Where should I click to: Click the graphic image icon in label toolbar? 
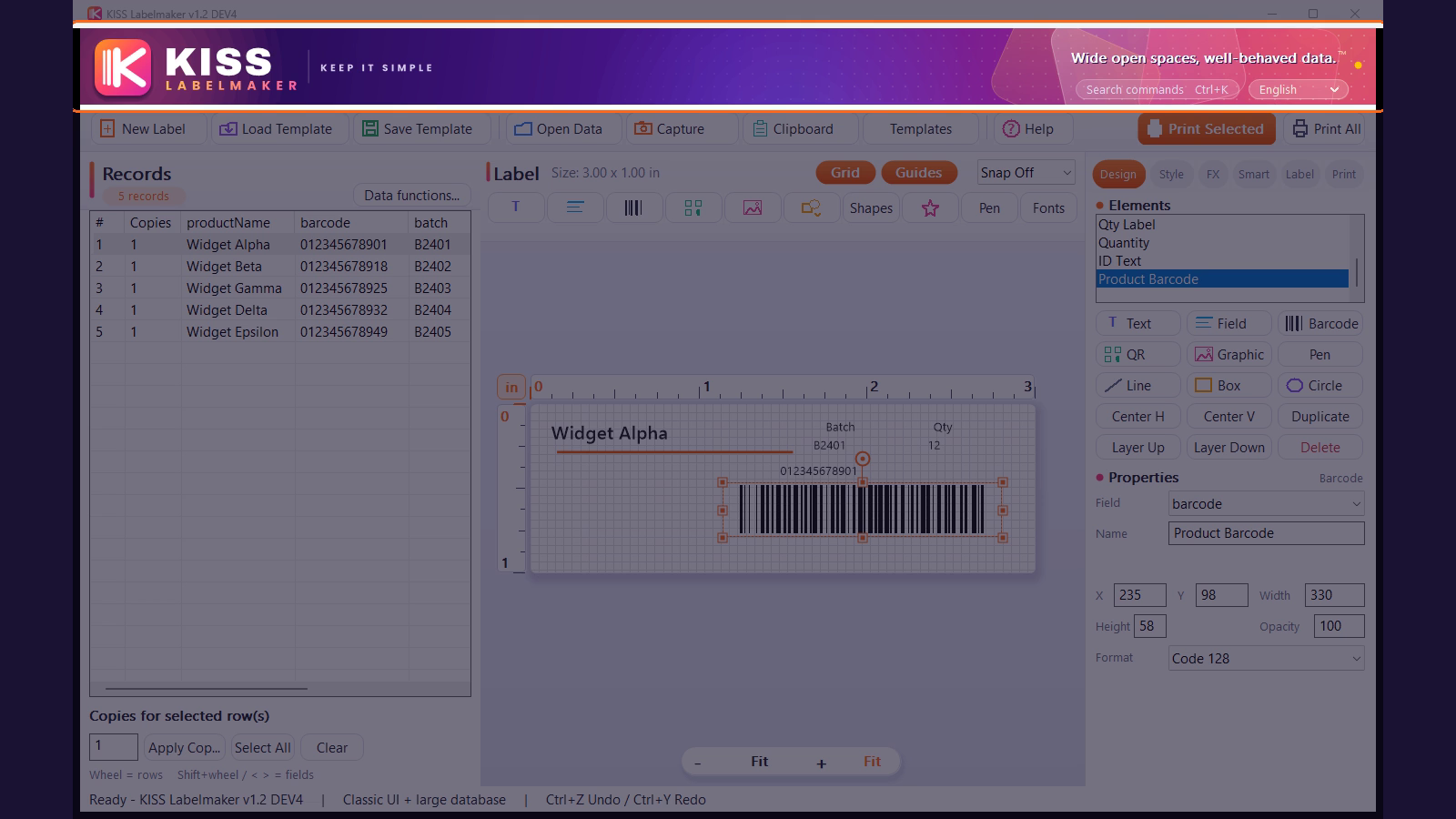[x=753, y=207]
